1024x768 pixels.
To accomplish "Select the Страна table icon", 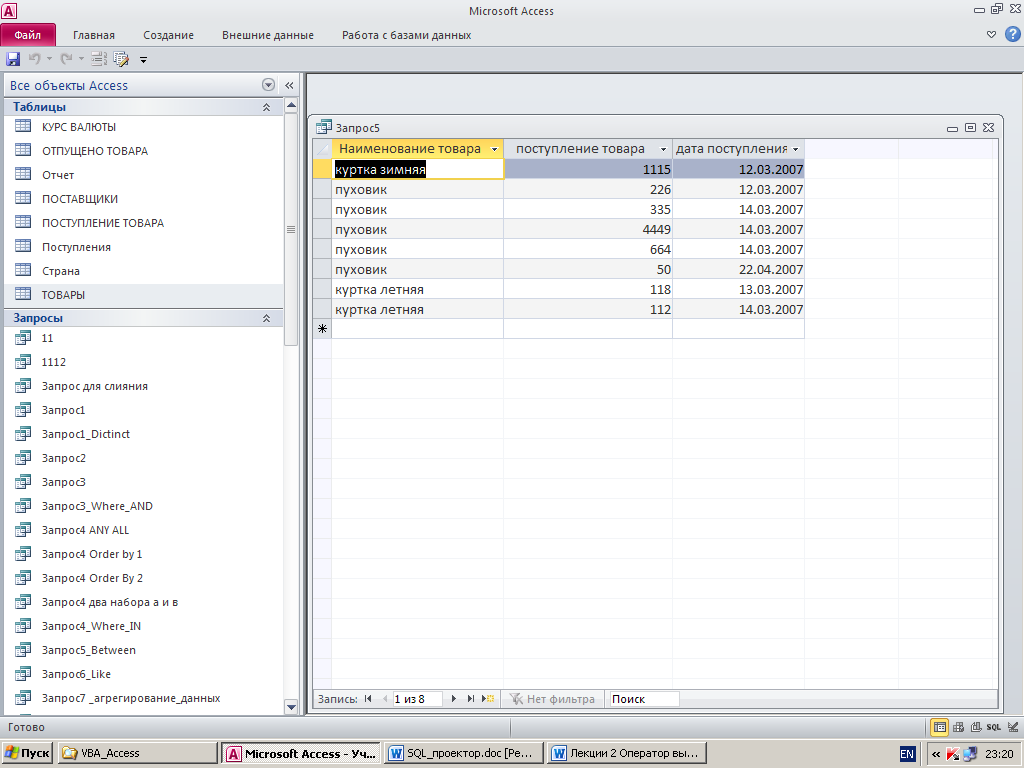I will (x=23, y=270).
